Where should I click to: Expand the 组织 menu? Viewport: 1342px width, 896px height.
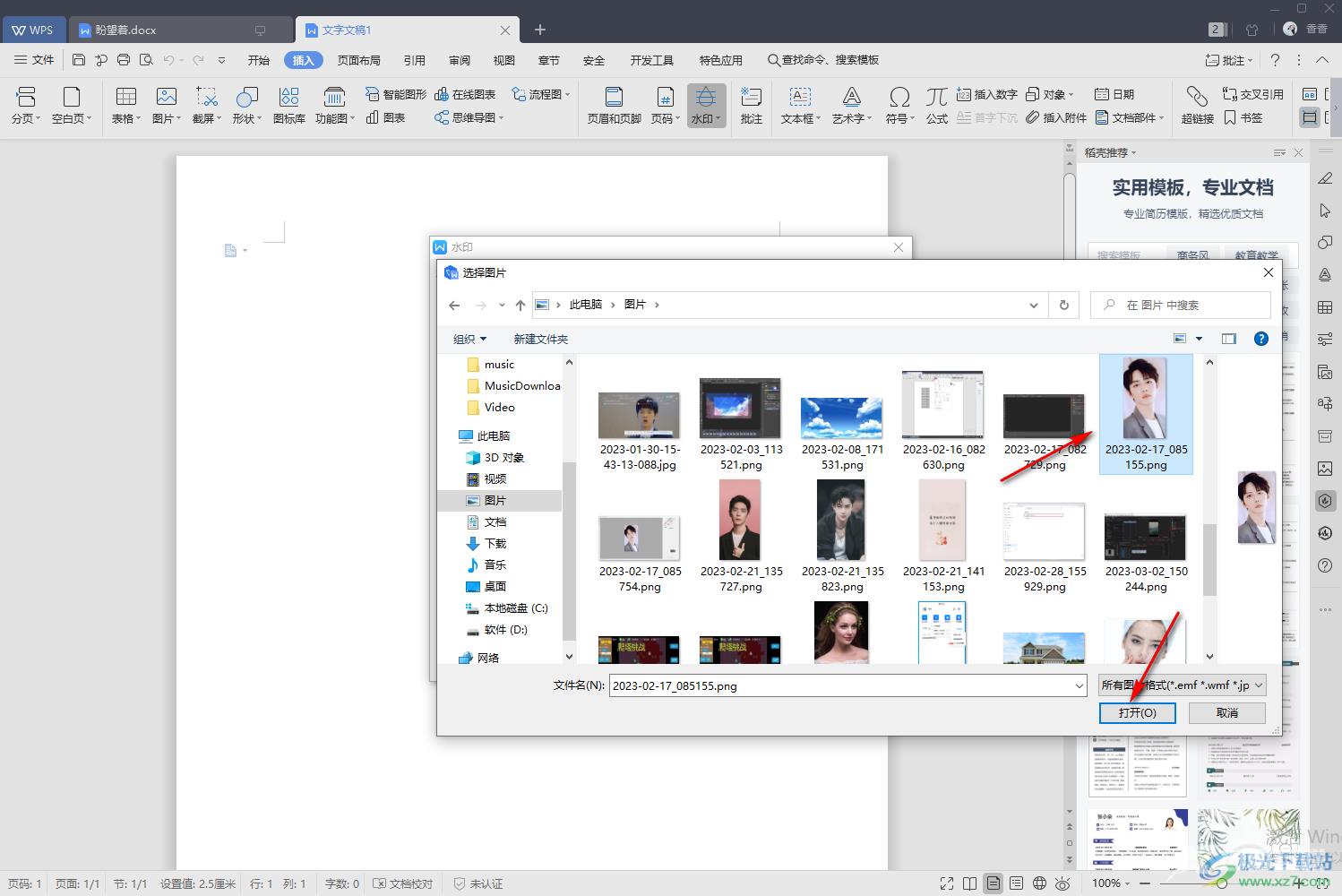pos(469,339)
